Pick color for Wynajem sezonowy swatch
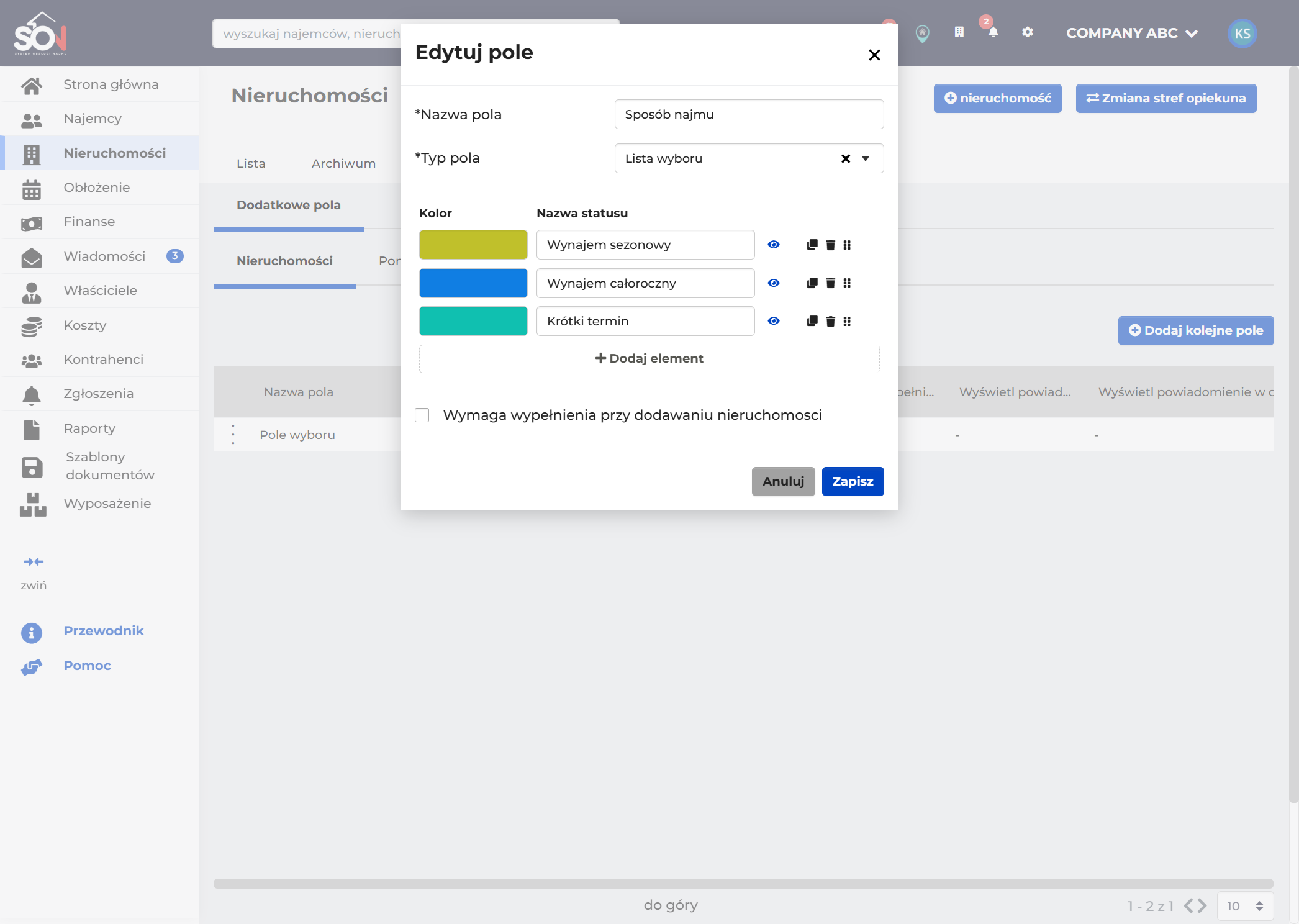Viewport: 1299px width, 924px height. (x=473, y=245)
